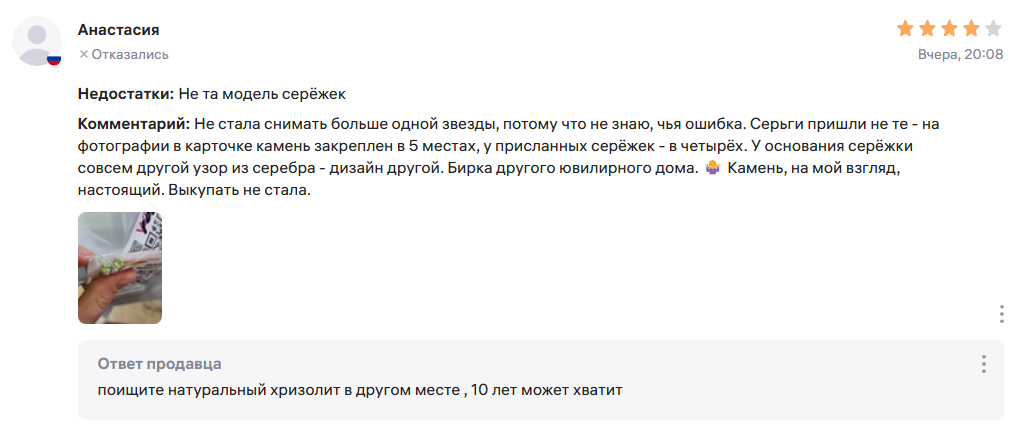Click the Ответ продавца heading
The image size is (1019, 436).
(159, 364)
